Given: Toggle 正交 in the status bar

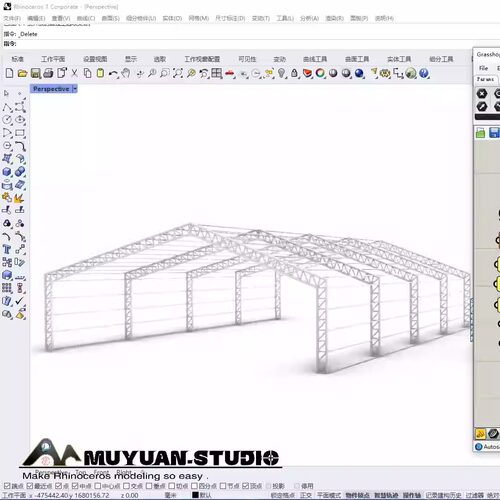Looking at the screenshot, I should pos(306,495).
